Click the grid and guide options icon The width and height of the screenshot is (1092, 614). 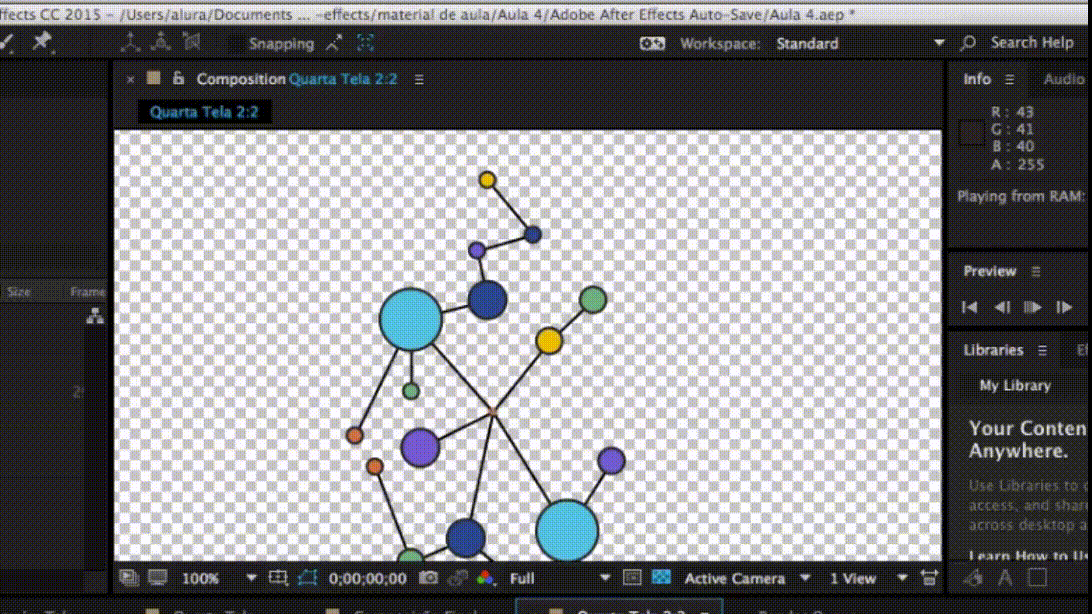pos(278,578)
